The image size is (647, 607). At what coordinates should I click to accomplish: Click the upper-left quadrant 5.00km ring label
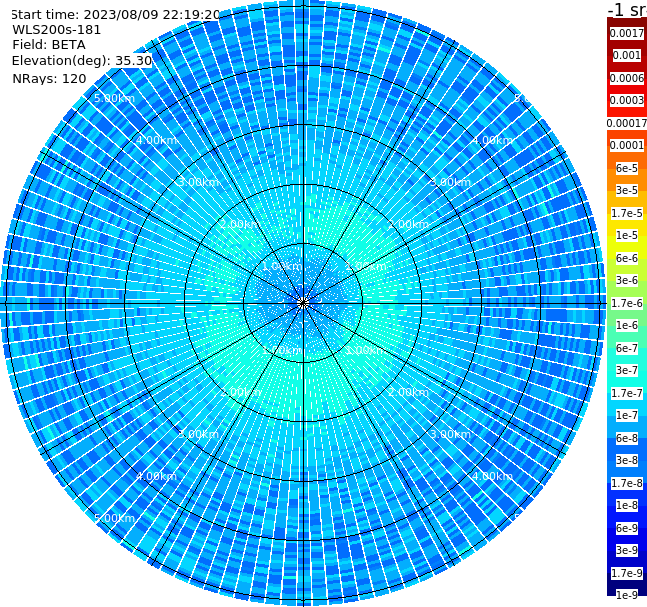(114, 98)
